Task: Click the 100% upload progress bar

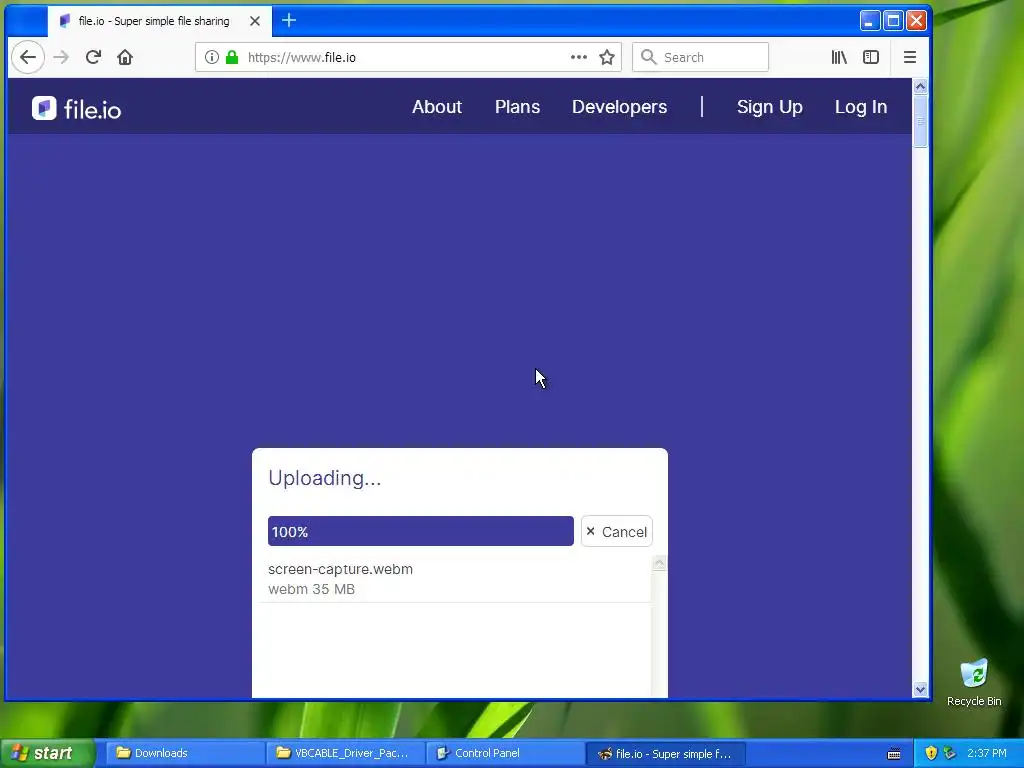Action: click(421, 532)
